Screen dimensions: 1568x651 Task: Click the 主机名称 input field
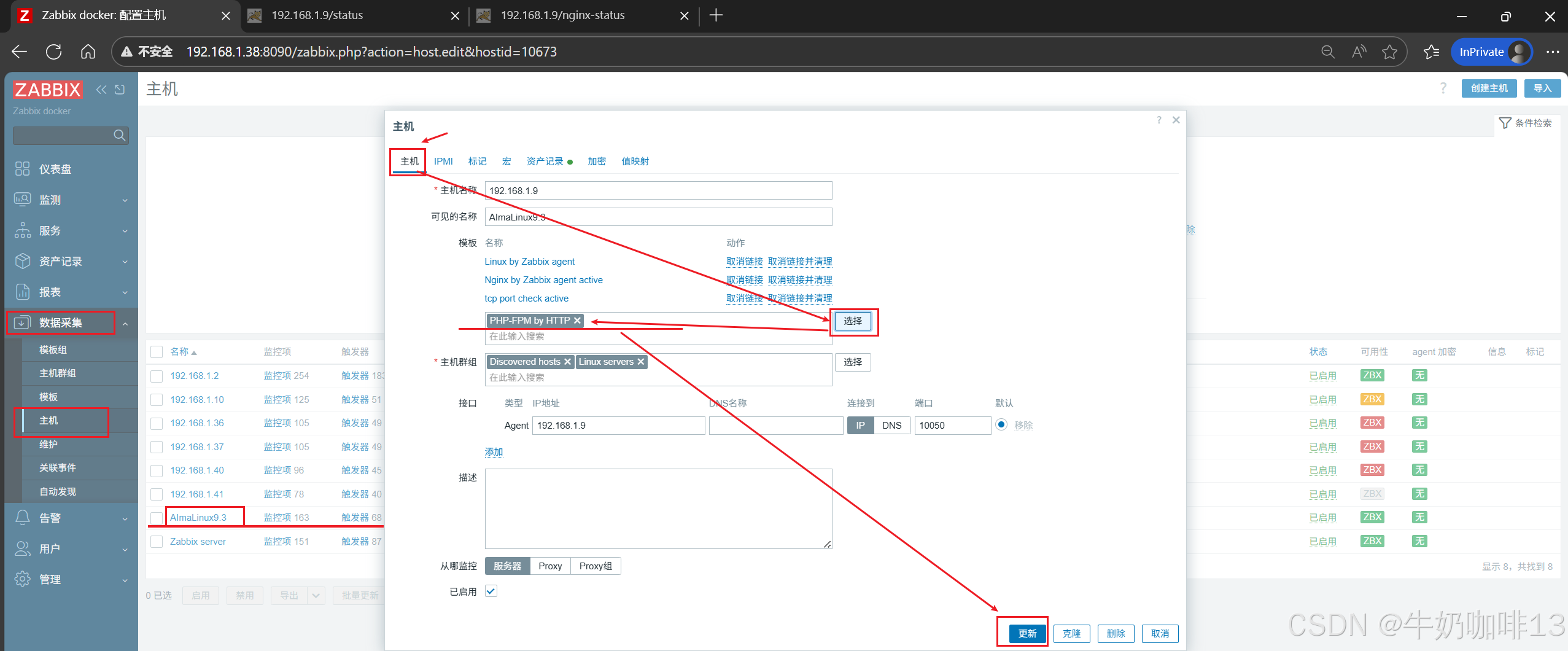tap(658, 190)
